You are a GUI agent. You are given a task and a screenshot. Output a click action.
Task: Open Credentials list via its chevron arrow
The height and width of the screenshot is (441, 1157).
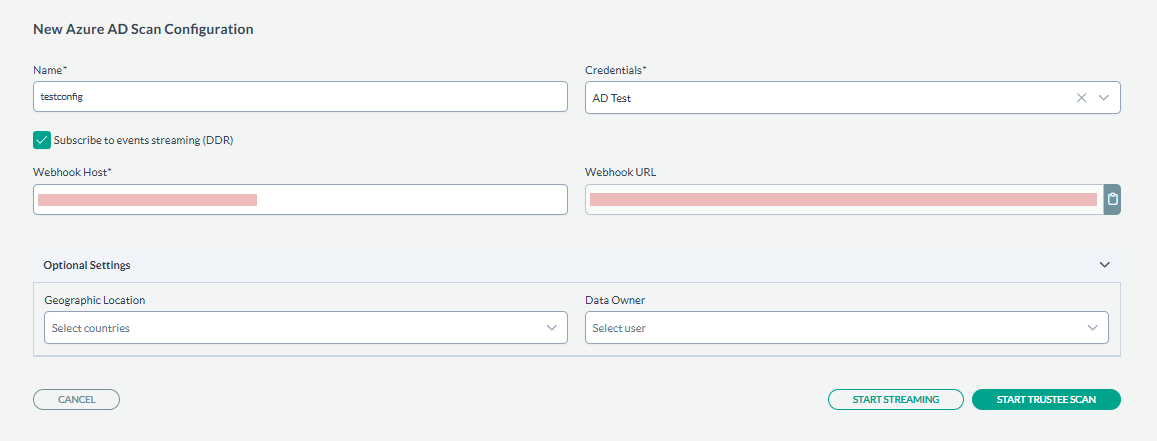click(x=1104, y=98)
